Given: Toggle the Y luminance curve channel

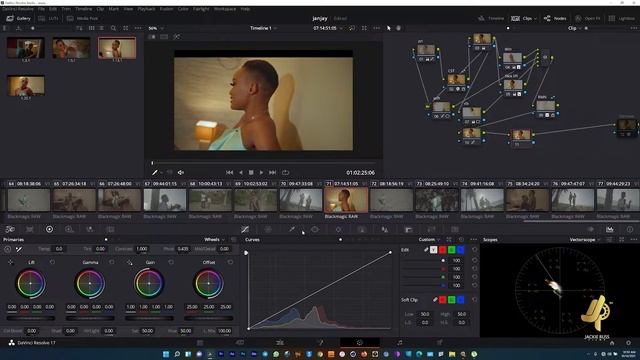Looking at the screenshot, I should pyautogui.click(x=433, y=250).
